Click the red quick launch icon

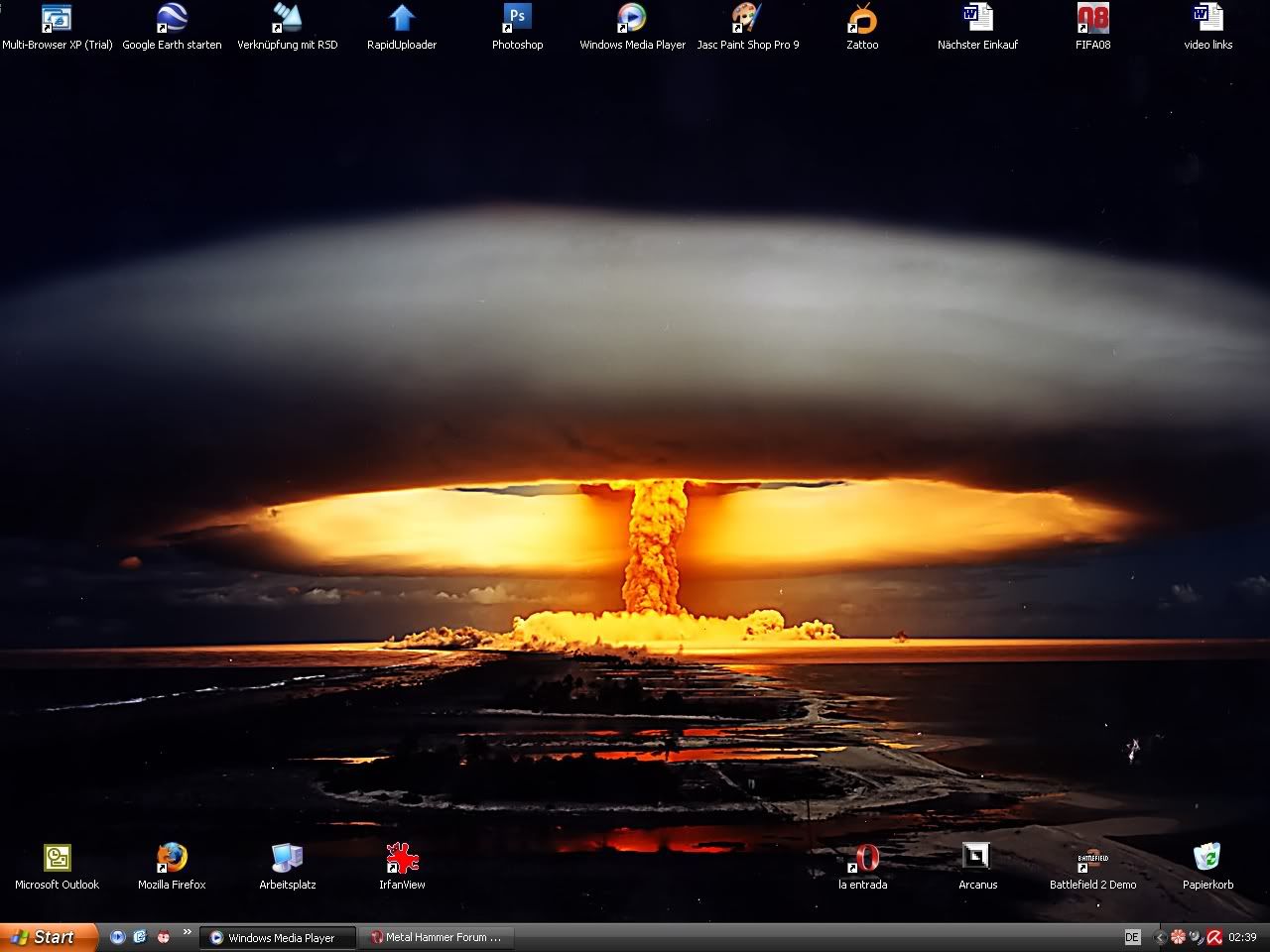coord(163,937)
